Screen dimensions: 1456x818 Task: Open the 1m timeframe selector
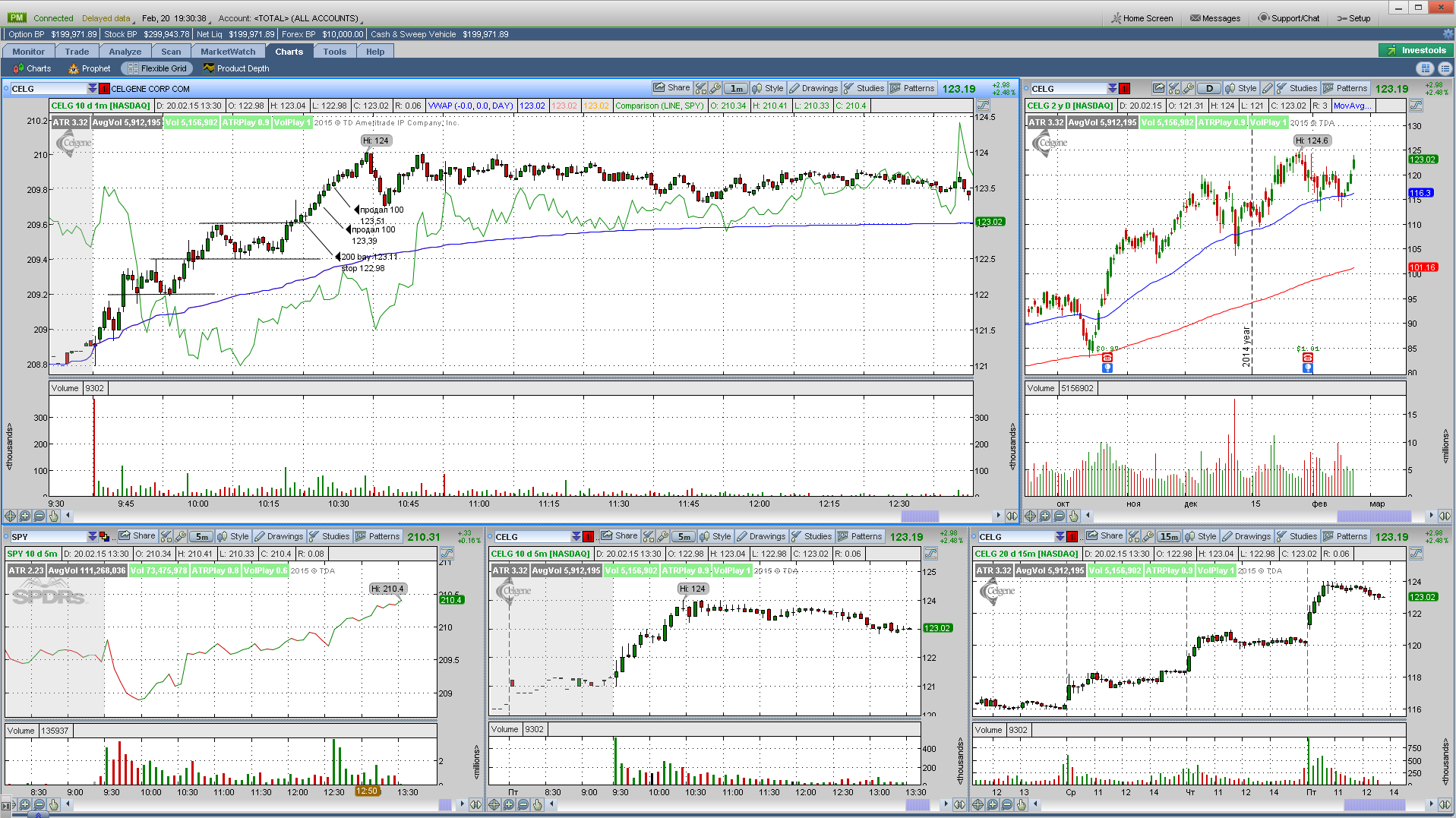tap(736, 88)
